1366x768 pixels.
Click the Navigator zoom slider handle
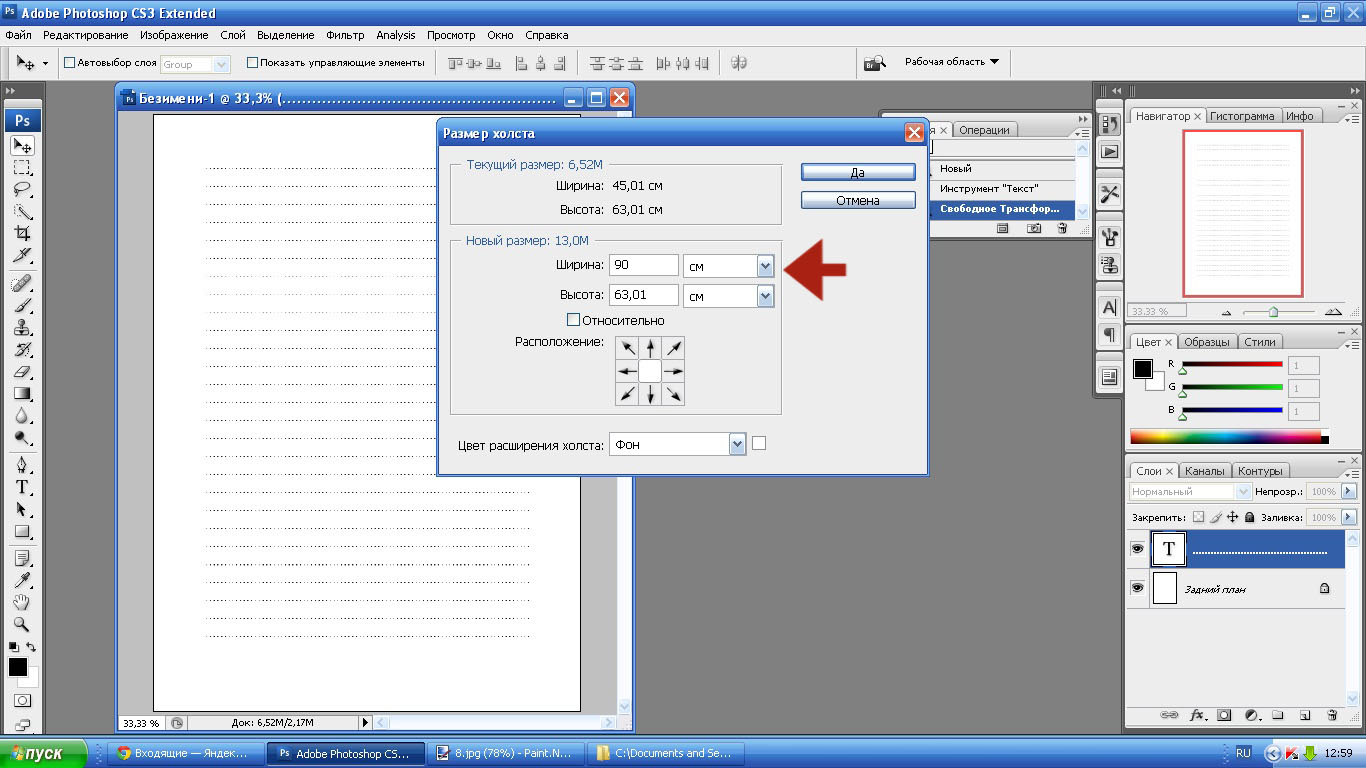1273,312
